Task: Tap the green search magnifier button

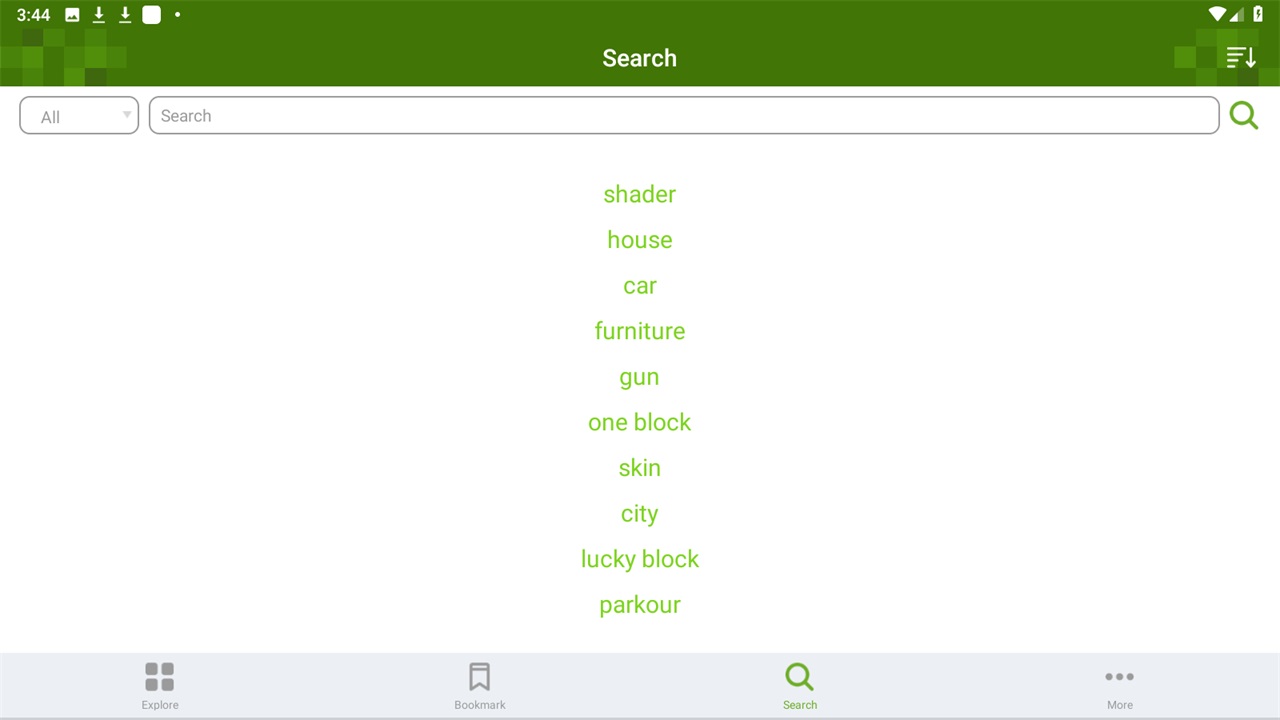Action: point(1244,116)
